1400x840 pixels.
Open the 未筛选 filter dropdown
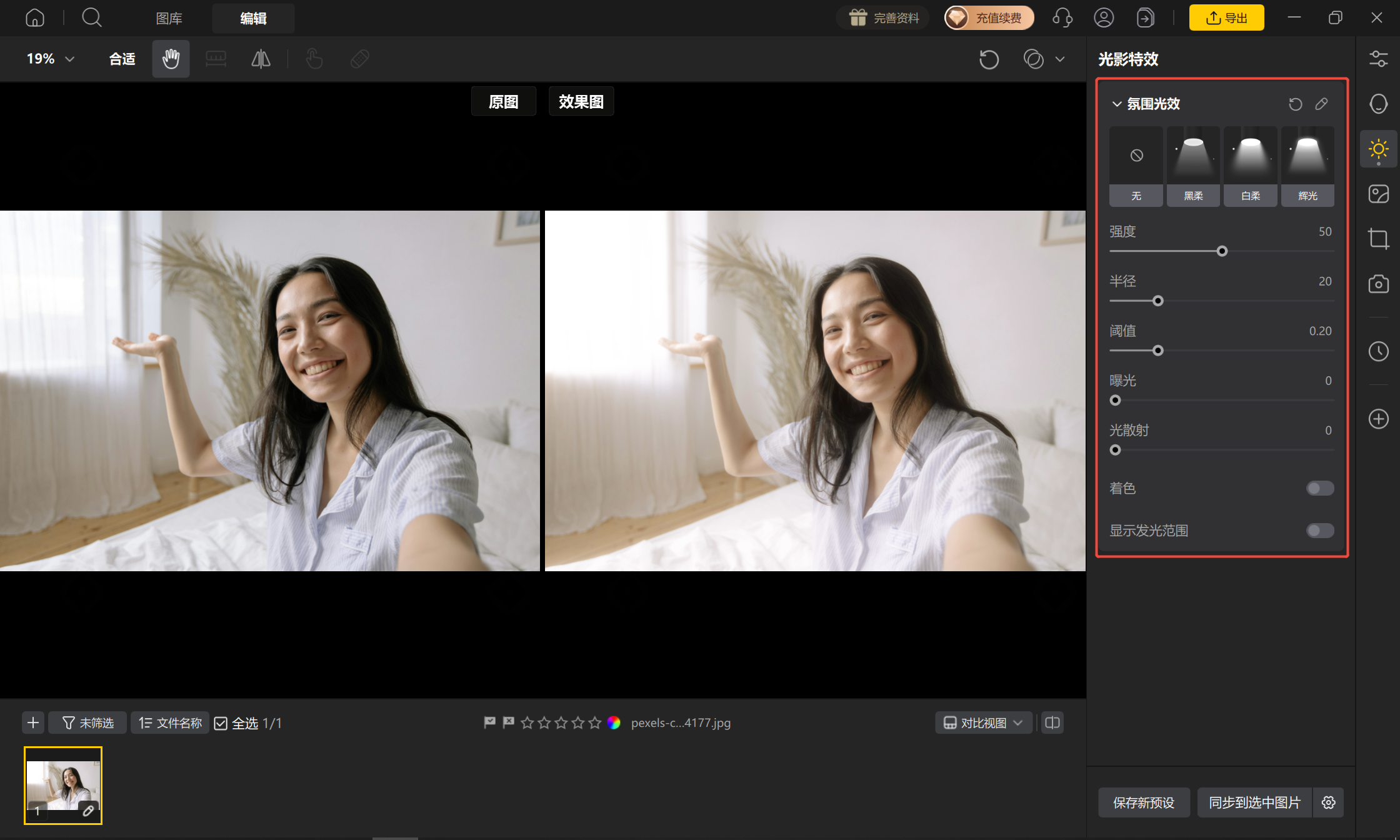coord(87,723)
